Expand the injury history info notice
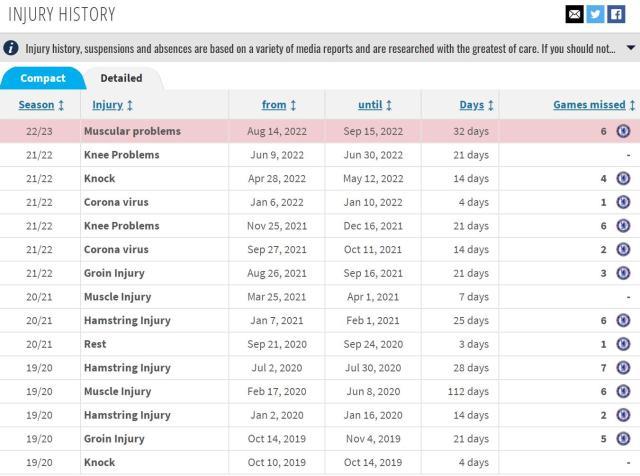Image resolution: width=640 pixels, height=476 pixels. (630, 48)
